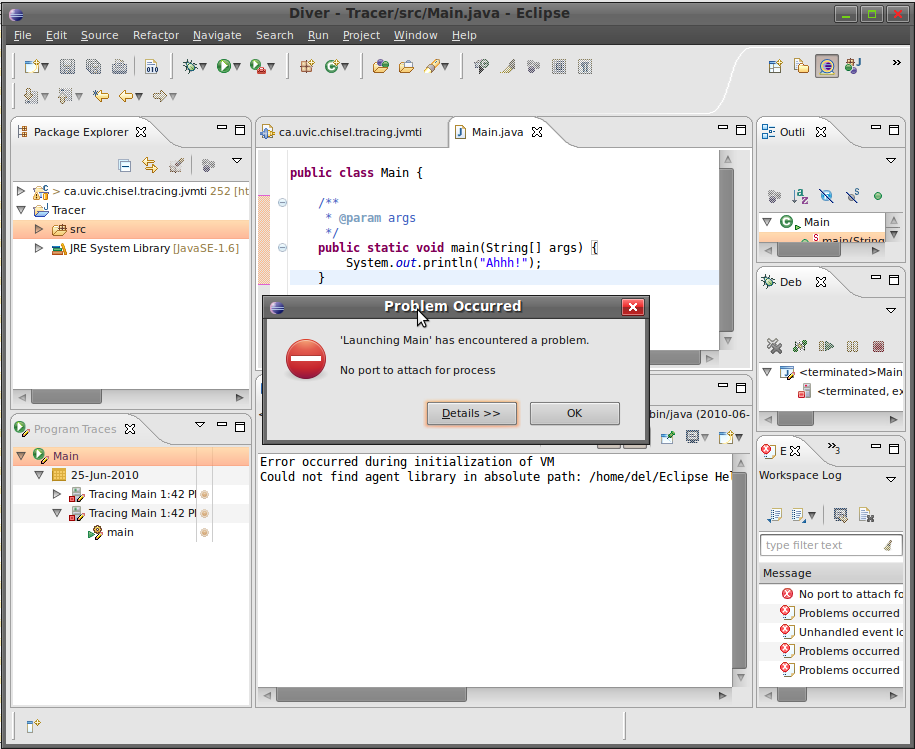Save the current file using the toolbar save icon
Viewport: 915px width, 749px height.
click(x=68, y=66)
